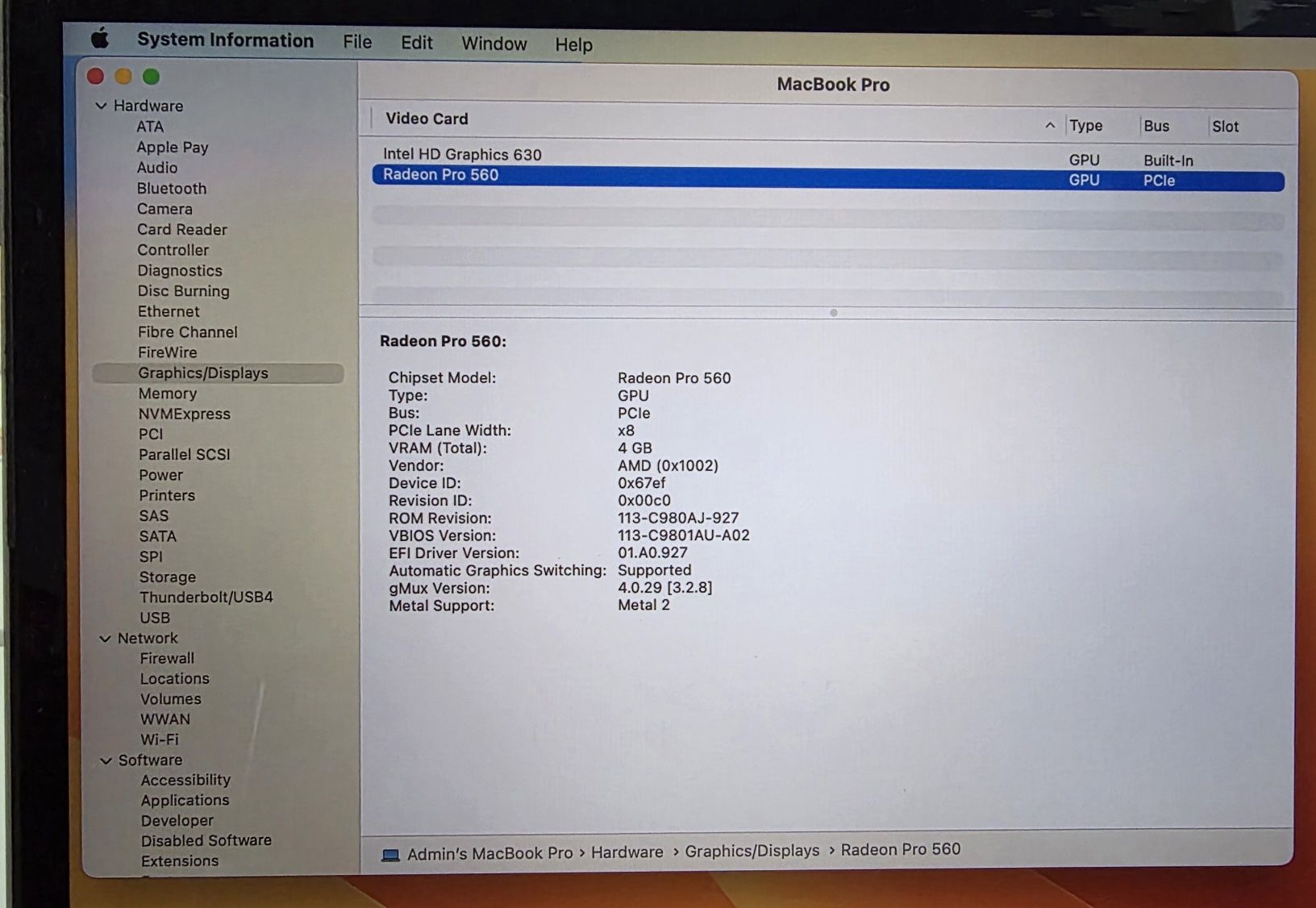Click the Type column header
Screen dimensions: 1316x908
click(x=1085, y=126)
